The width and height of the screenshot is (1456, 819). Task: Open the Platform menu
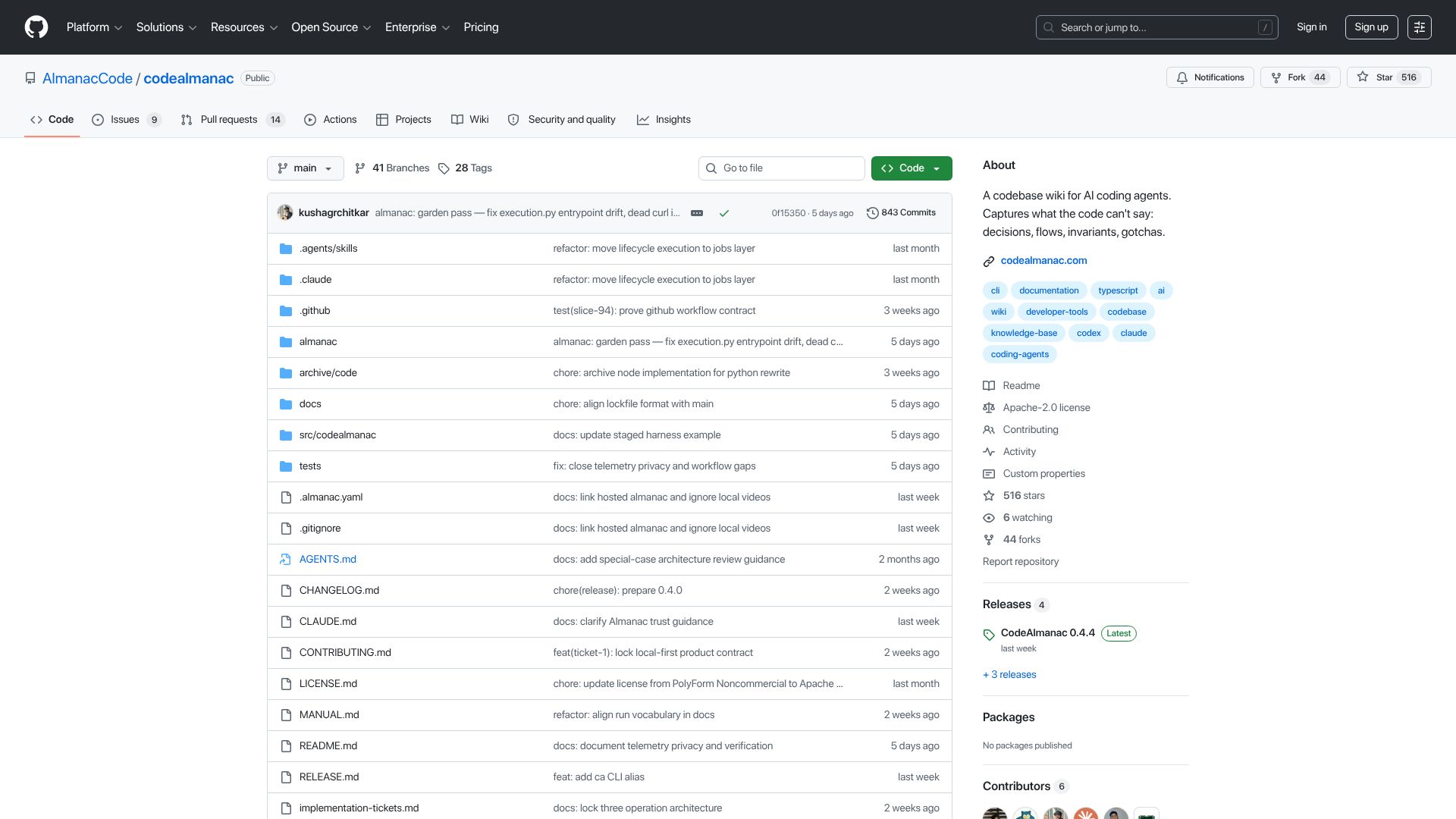(x=94, y=27)
